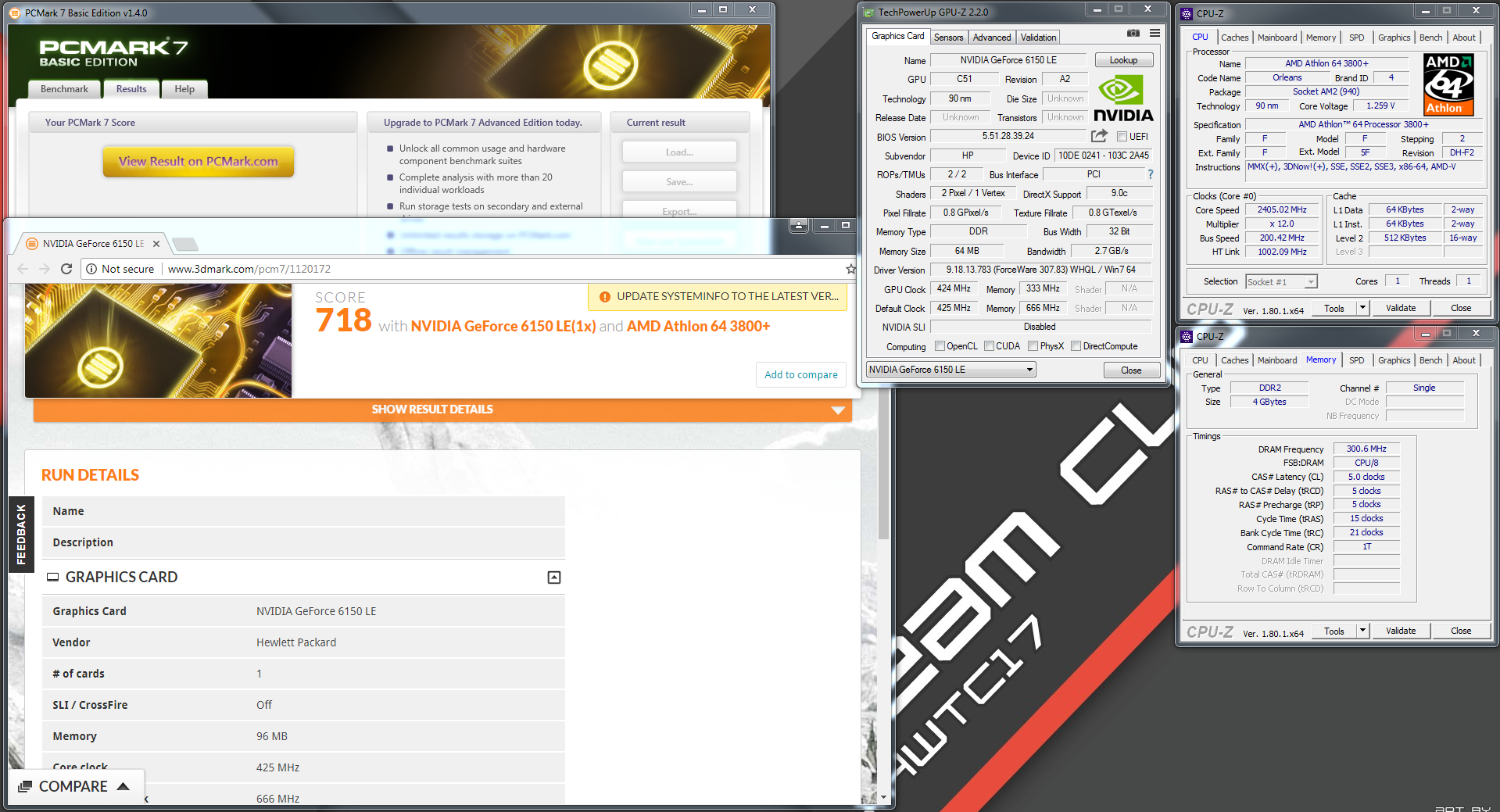Screen dimensions: 1500x812
Task: Click the Lookup button in GPU-Z
Action: click(1123, 60)
